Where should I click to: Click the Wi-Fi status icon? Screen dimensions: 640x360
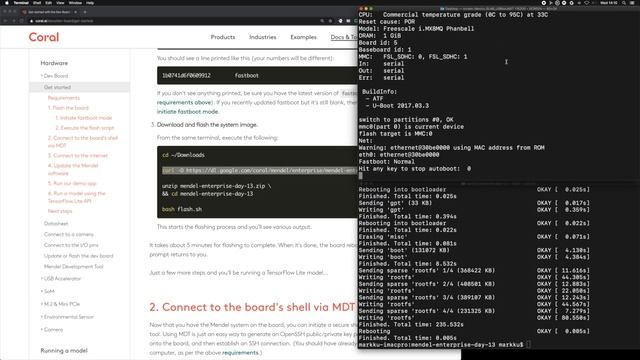pyautogui.click(x=587, y=3)
